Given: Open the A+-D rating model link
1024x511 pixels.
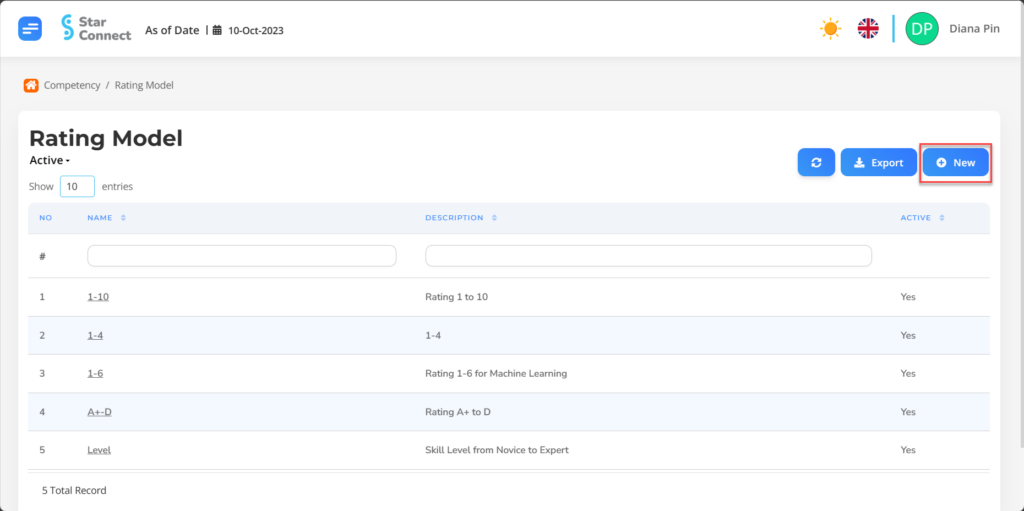Looking at the screenshot, I should click(x=99, y=412).
